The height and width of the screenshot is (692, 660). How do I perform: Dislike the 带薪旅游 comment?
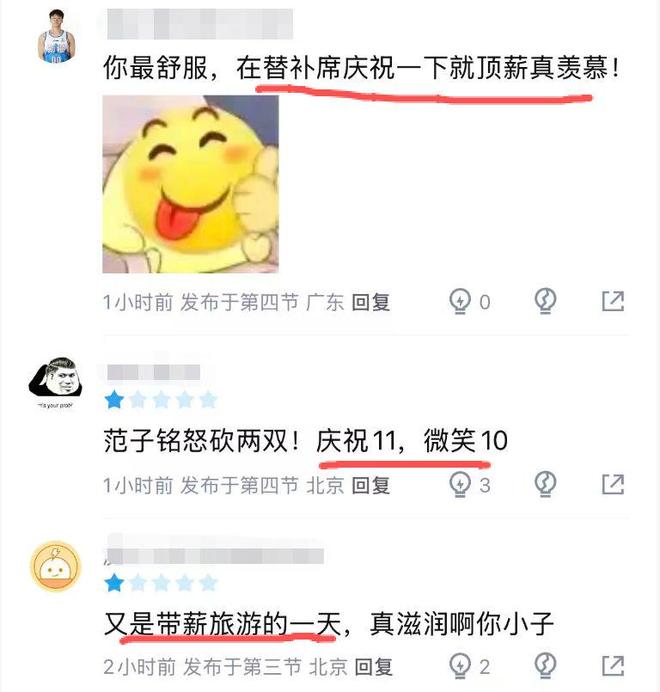[545, 666]
